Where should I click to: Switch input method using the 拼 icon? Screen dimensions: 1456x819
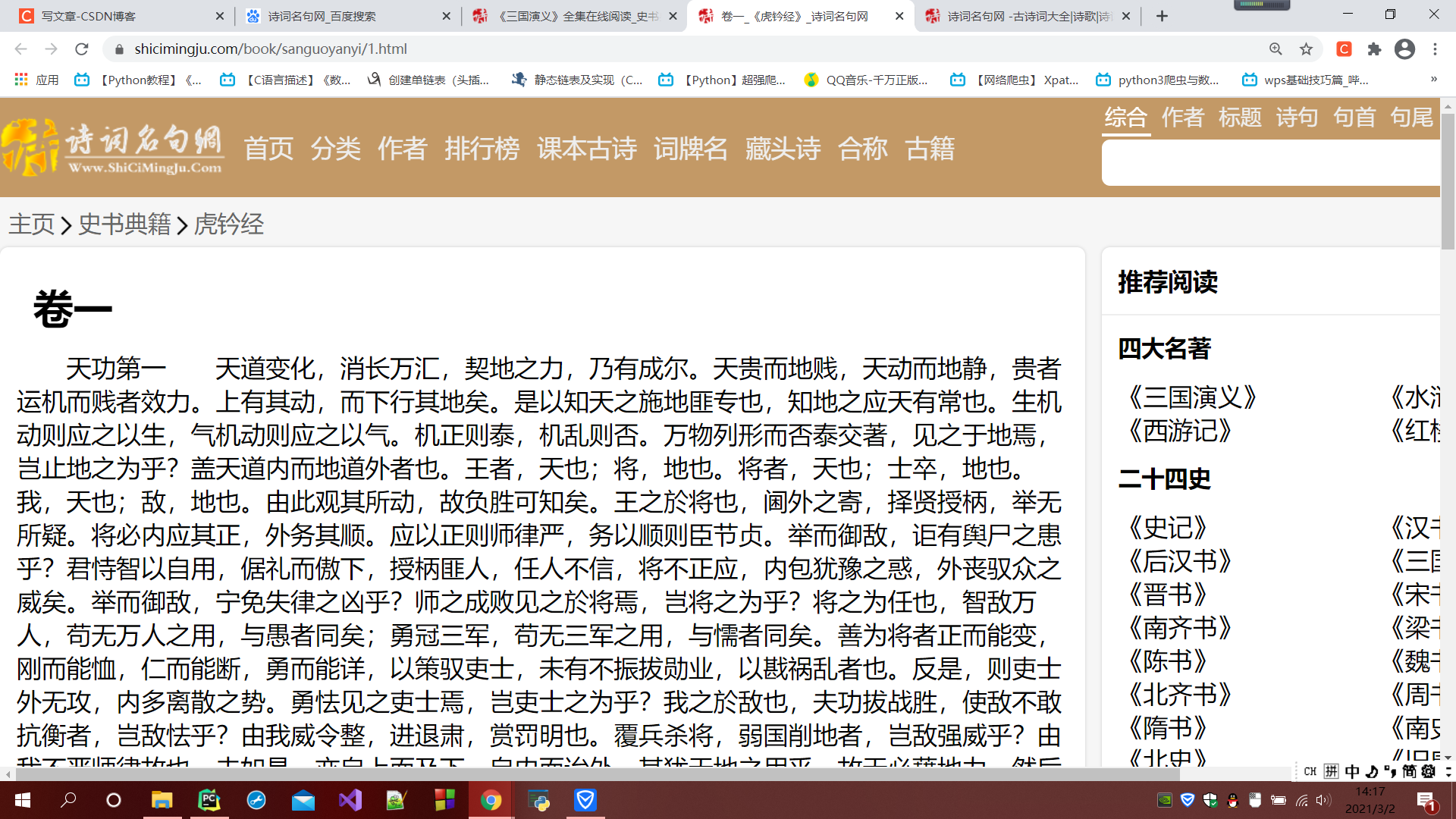pos(1330,771)
